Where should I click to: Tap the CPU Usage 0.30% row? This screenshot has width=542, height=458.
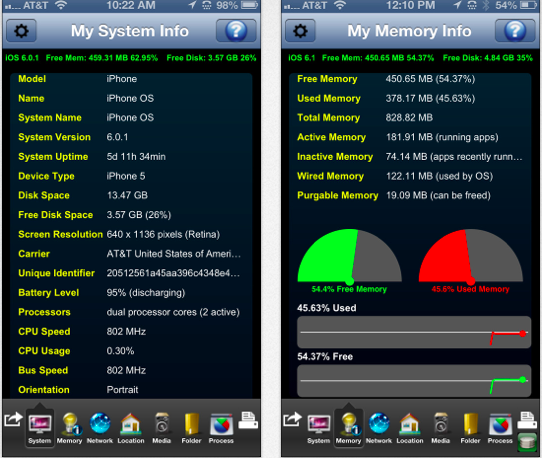[x=131, y=351]
